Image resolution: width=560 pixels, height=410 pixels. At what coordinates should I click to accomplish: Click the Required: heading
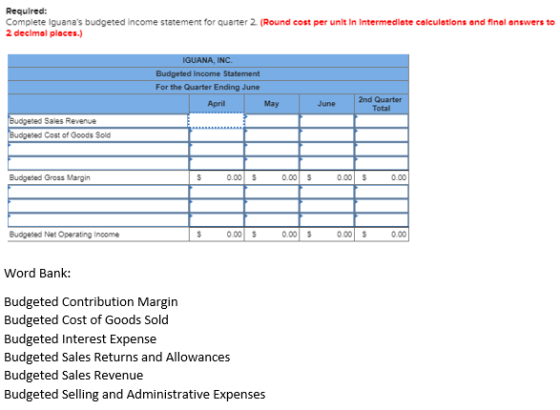pyautogui.click(x=26, y=11)
